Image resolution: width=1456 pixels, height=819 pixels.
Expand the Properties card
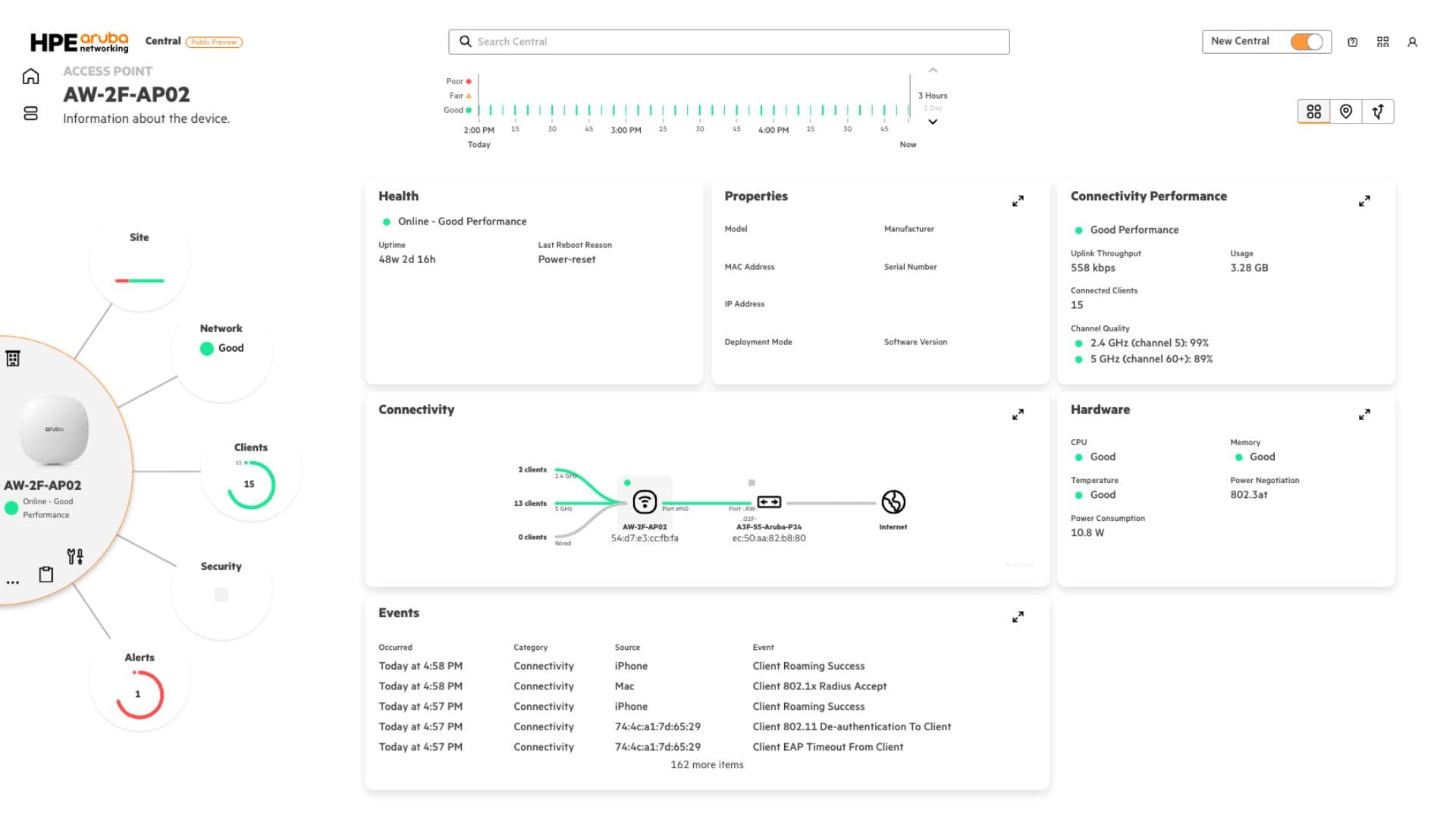[x=1018, y=201]
